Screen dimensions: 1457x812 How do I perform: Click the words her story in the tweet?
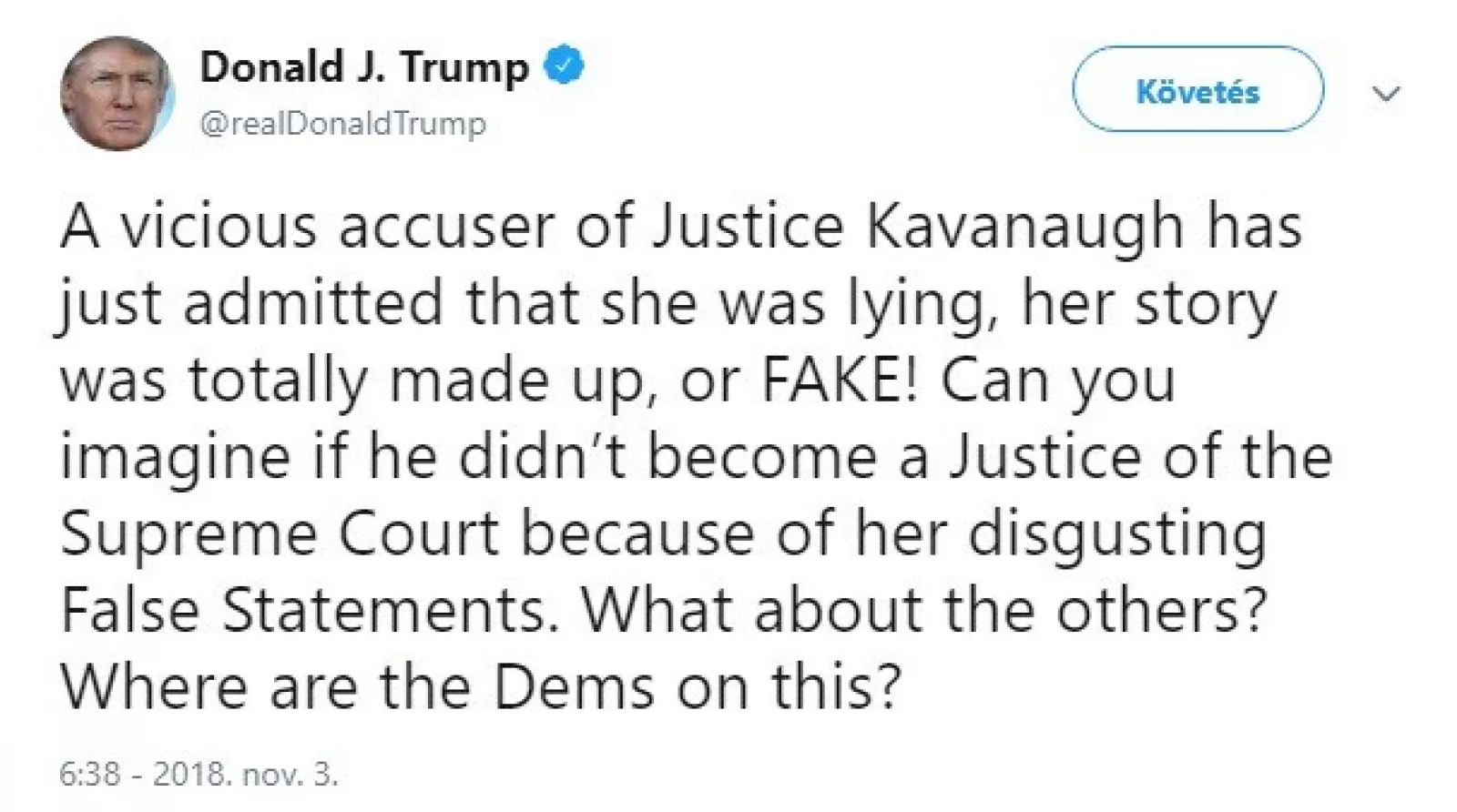[1149, 304]
